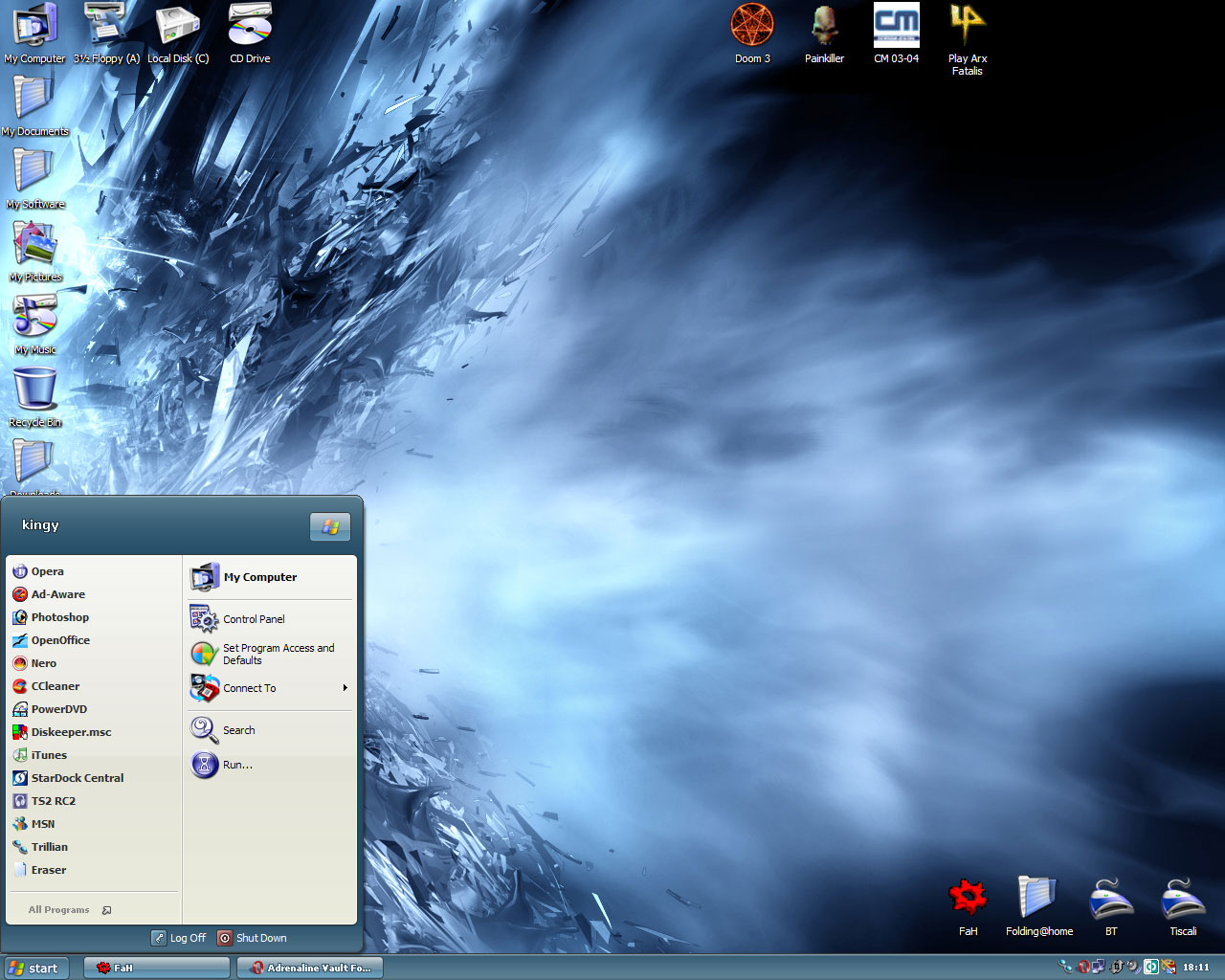
Task: Open the volume icon in the system tray
Action: coord(1132,968)
